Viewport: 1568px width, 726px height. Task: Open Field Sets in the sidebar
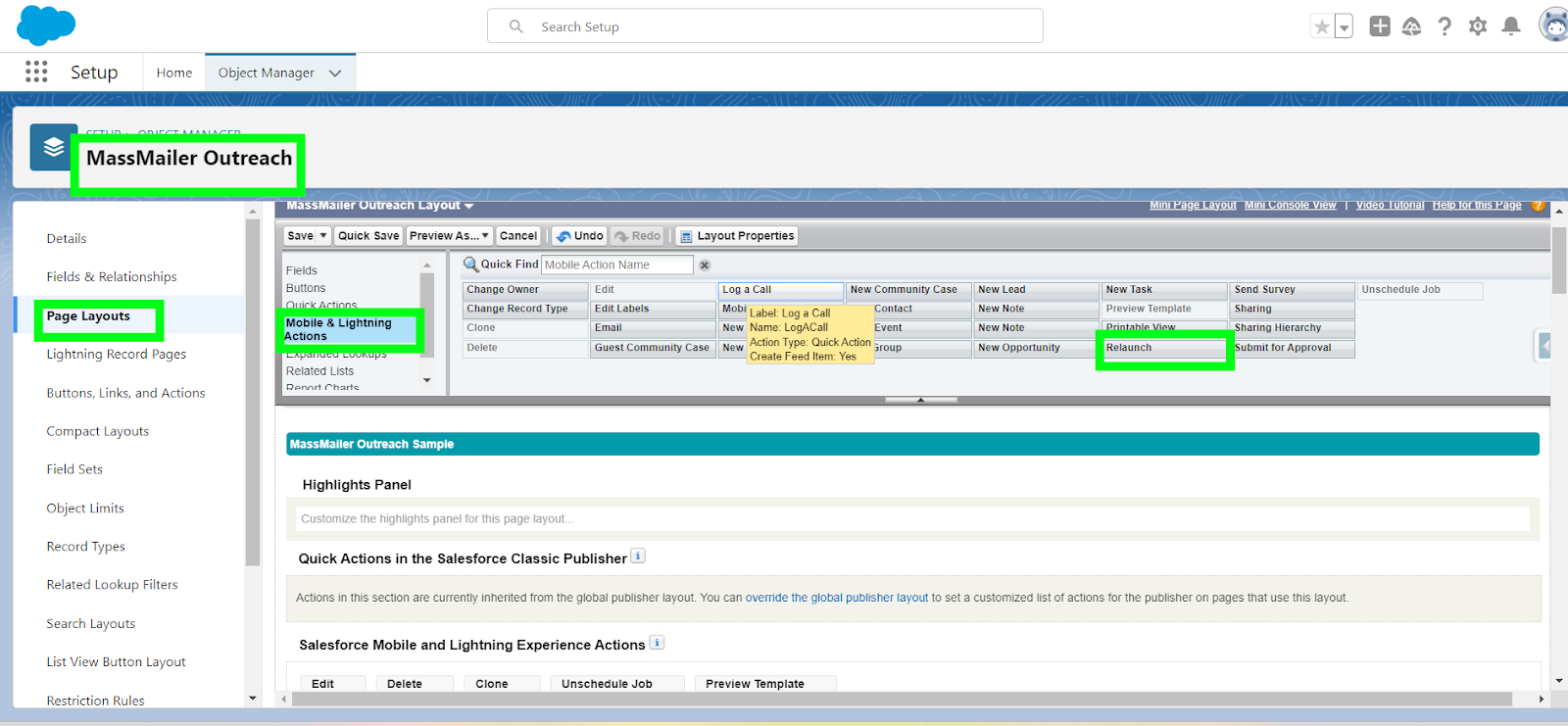74,469
